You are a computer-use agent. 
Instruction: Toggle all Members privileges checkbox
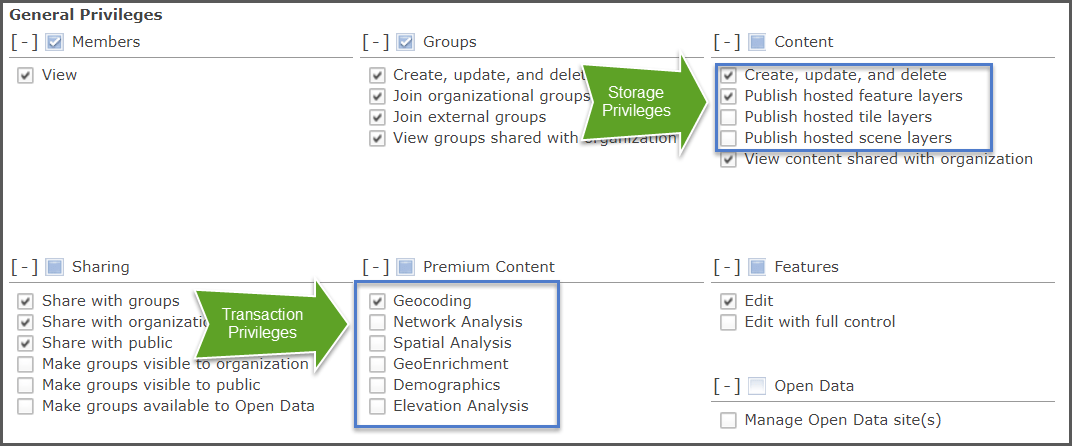[x=54, y=42]
